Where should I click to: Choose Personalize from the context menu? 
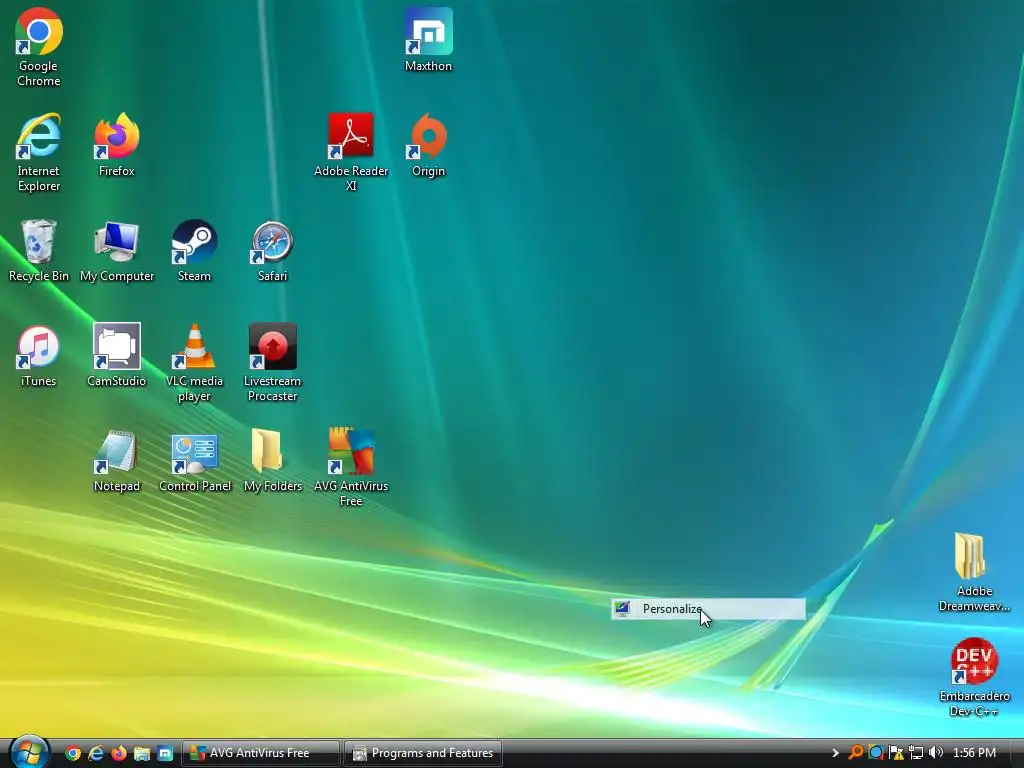click(709, 609)
